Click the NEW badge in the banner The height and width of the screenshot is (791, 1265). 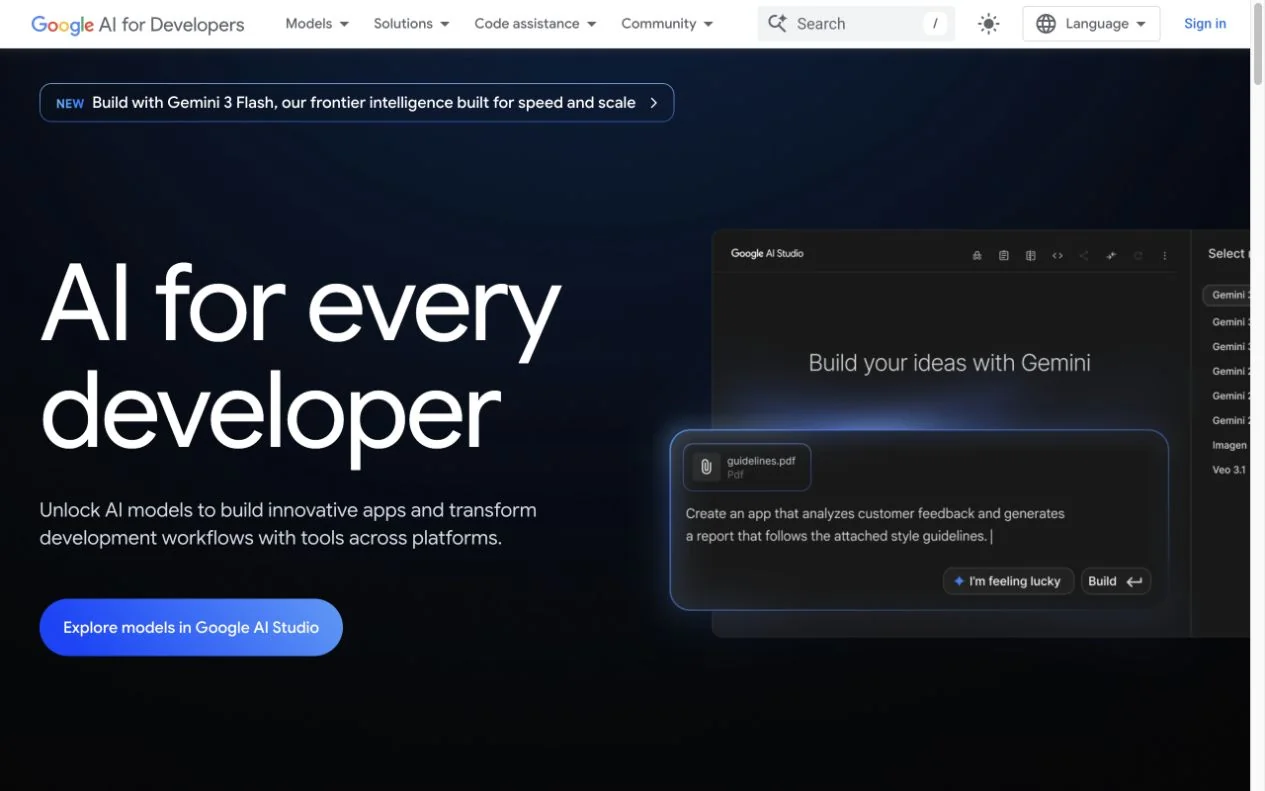tap(70, 103)
